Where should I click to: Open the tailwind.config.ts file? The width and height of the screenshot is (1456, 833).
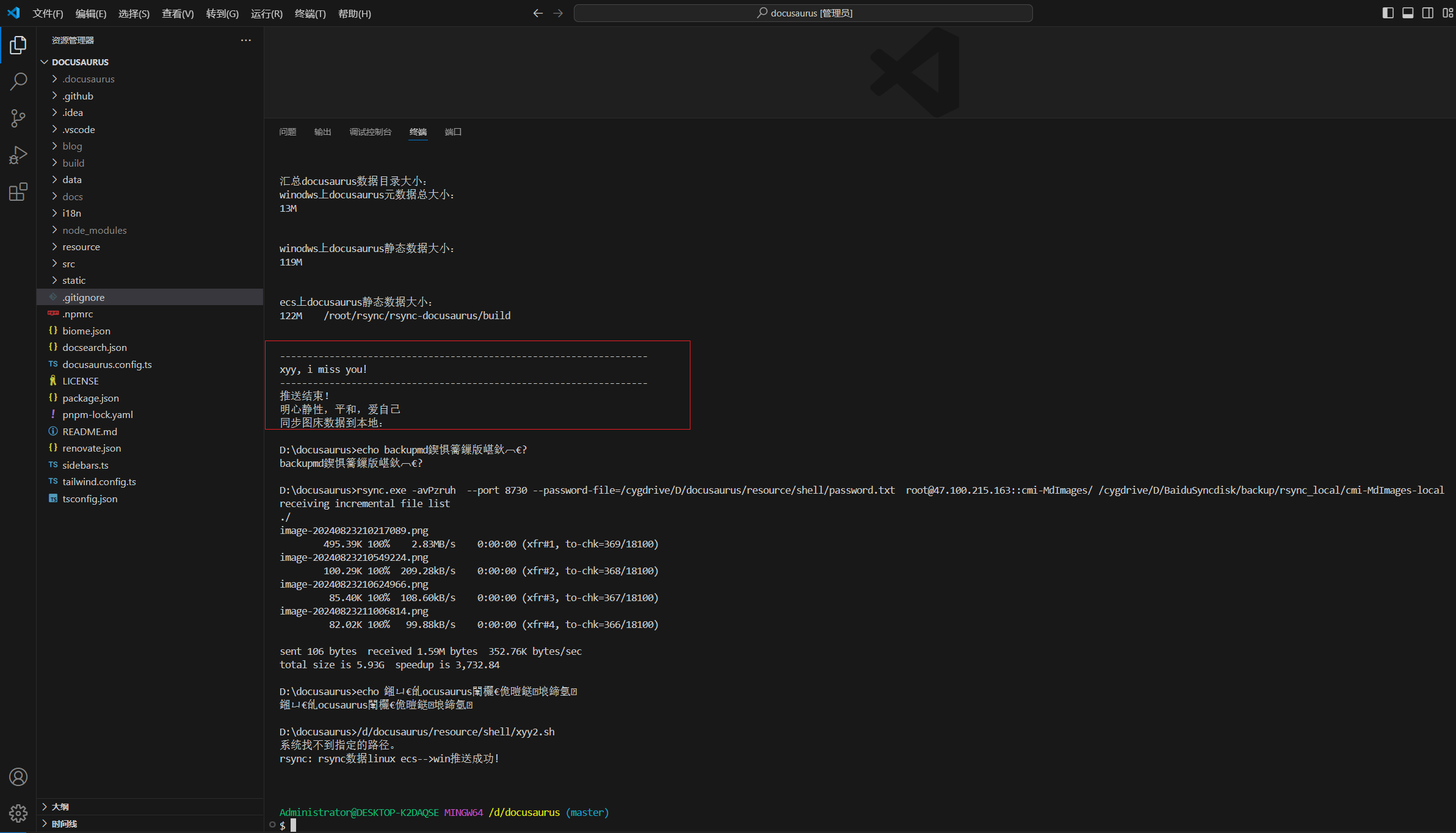click(x=150, y=481)
